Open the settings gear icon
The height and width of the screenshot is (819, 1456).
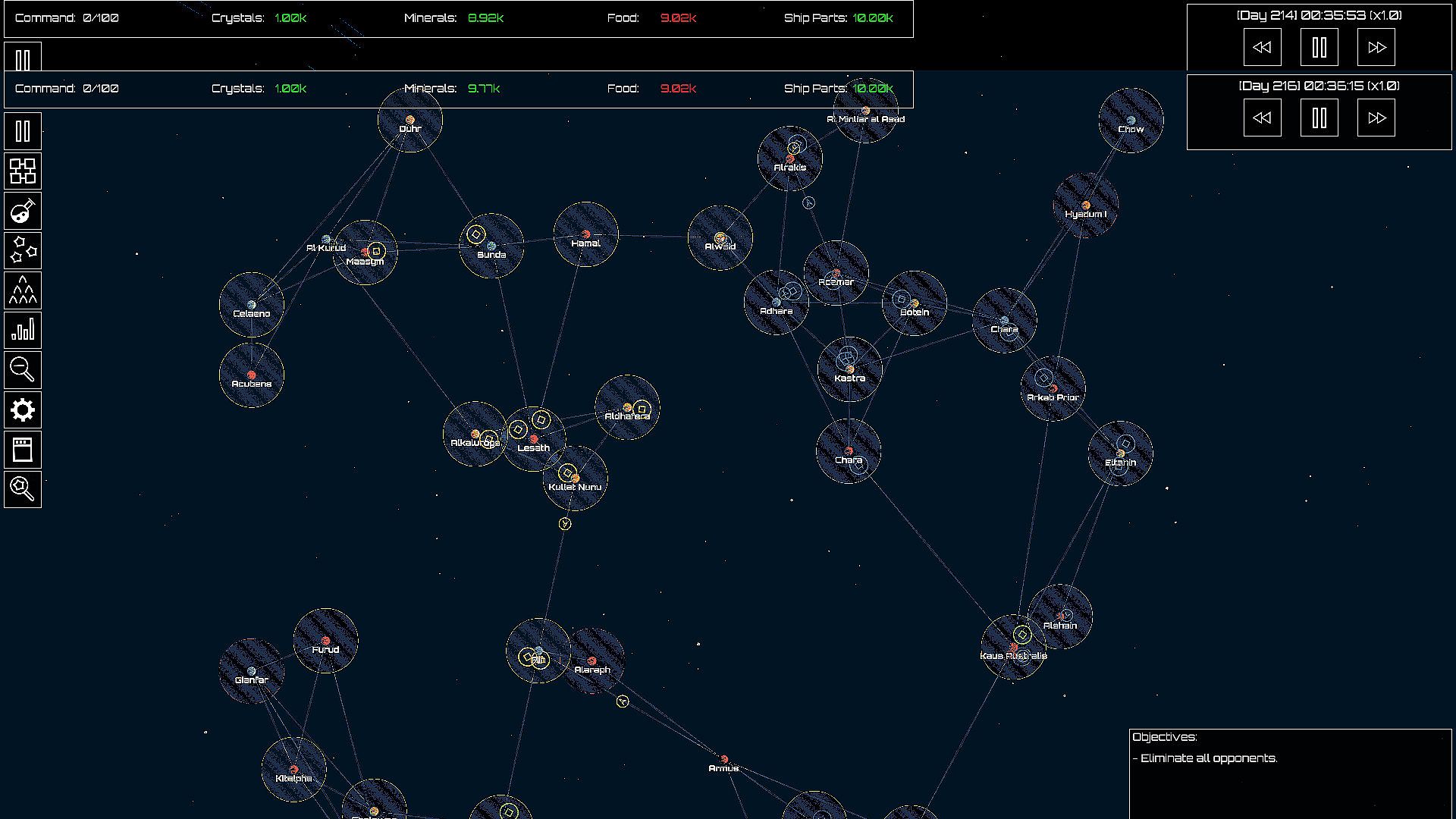(23, 410)
